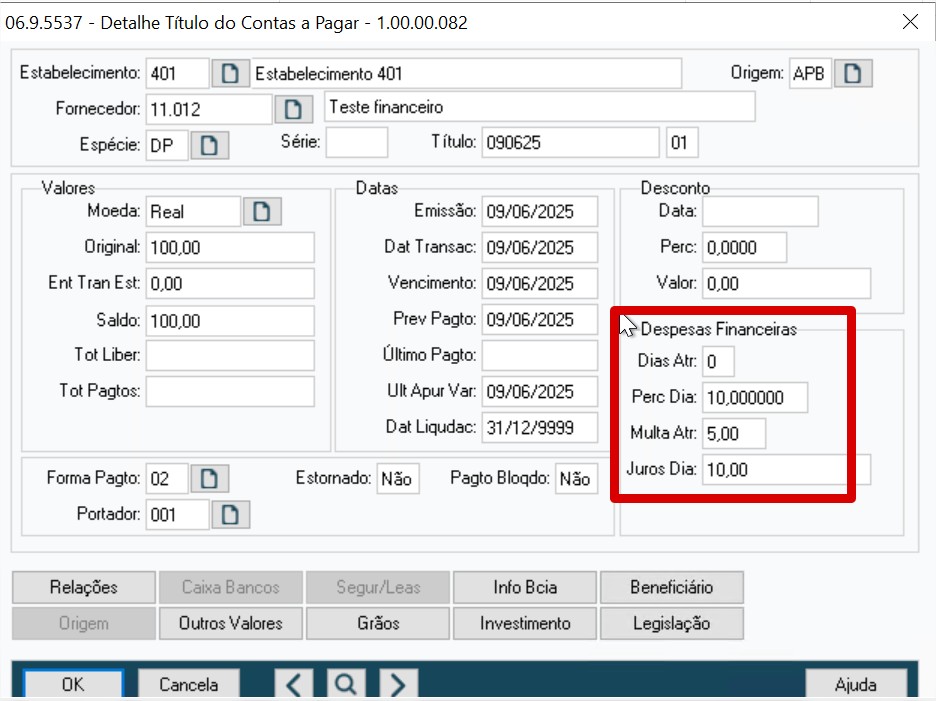Open the Beneficiário button

tap(672, 587)
